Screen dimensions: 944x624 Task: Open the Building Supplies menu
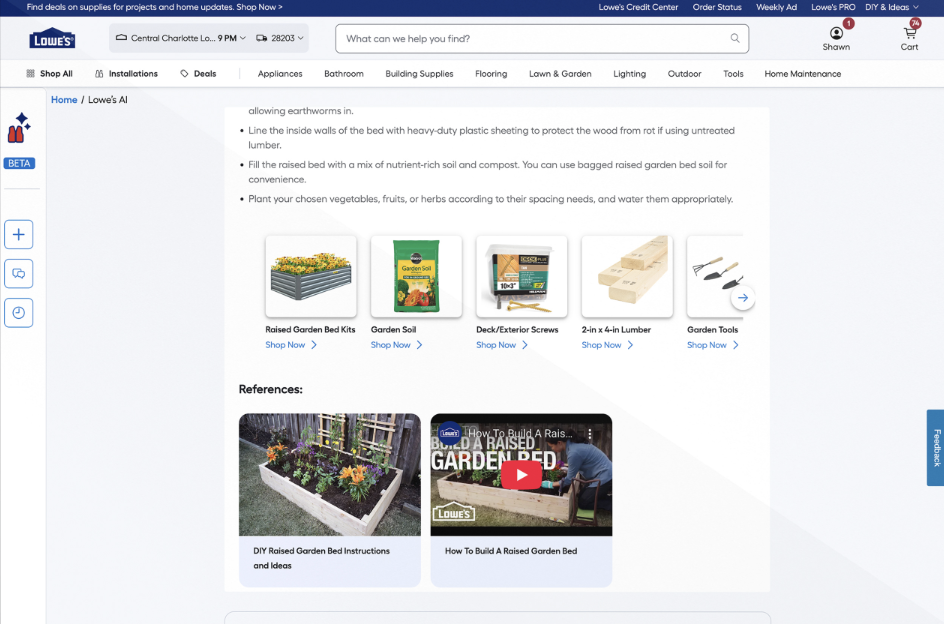419,73
